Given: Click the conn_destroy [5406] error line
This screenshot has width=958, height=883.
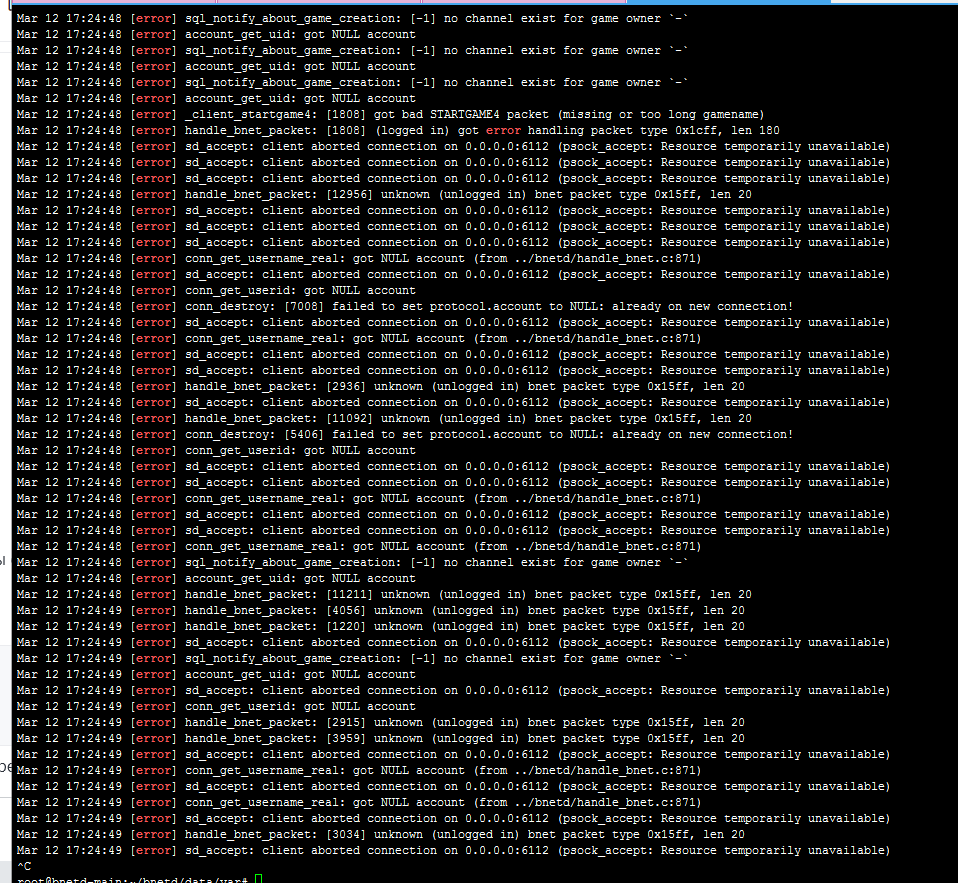Looking at the screenshot, I should tap(404, 434).
